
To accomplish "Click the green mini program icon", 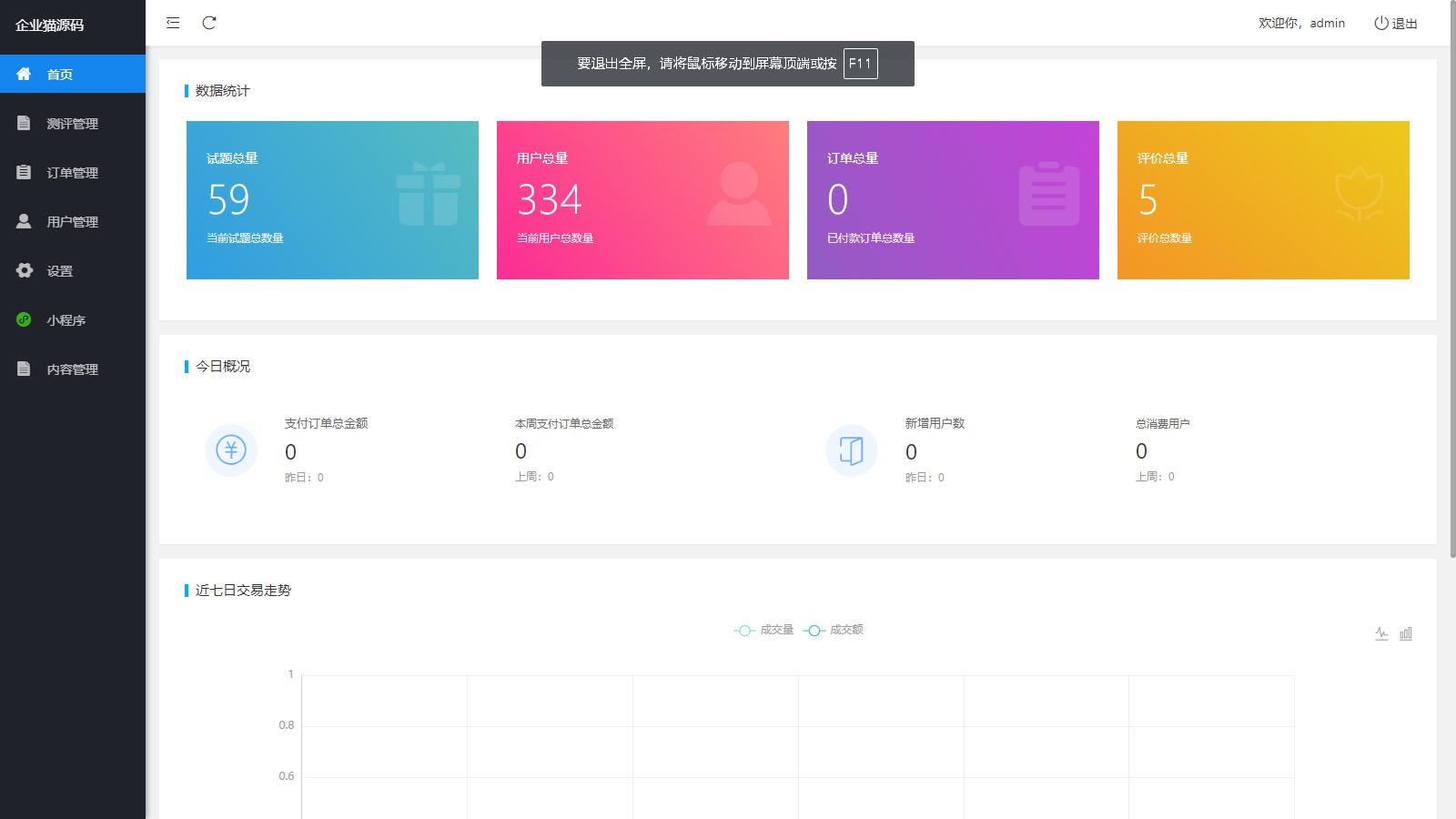I will pos(25,319).
